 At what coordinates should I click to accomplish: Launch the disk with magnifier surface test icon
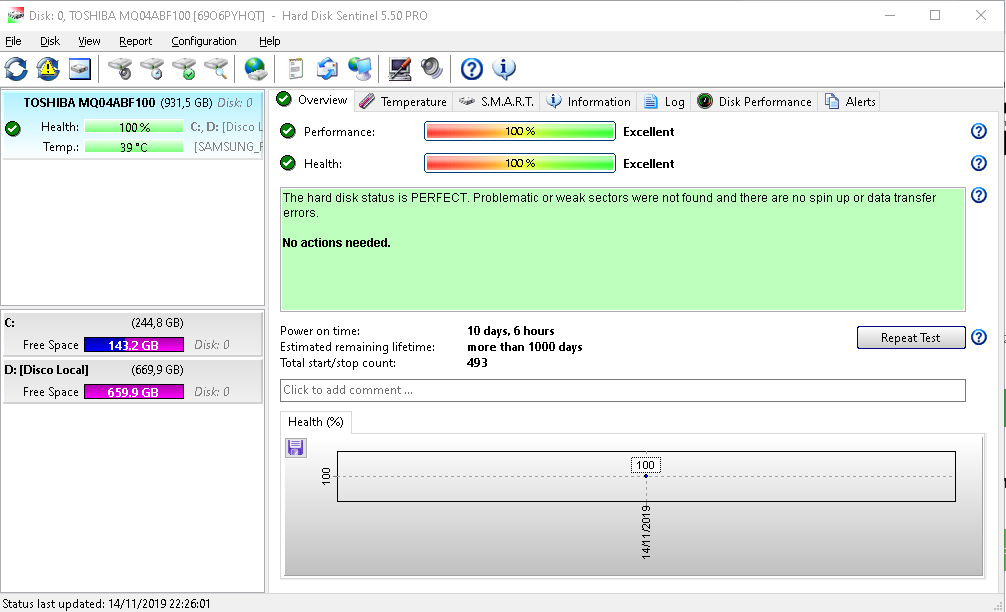coord(216,69)
